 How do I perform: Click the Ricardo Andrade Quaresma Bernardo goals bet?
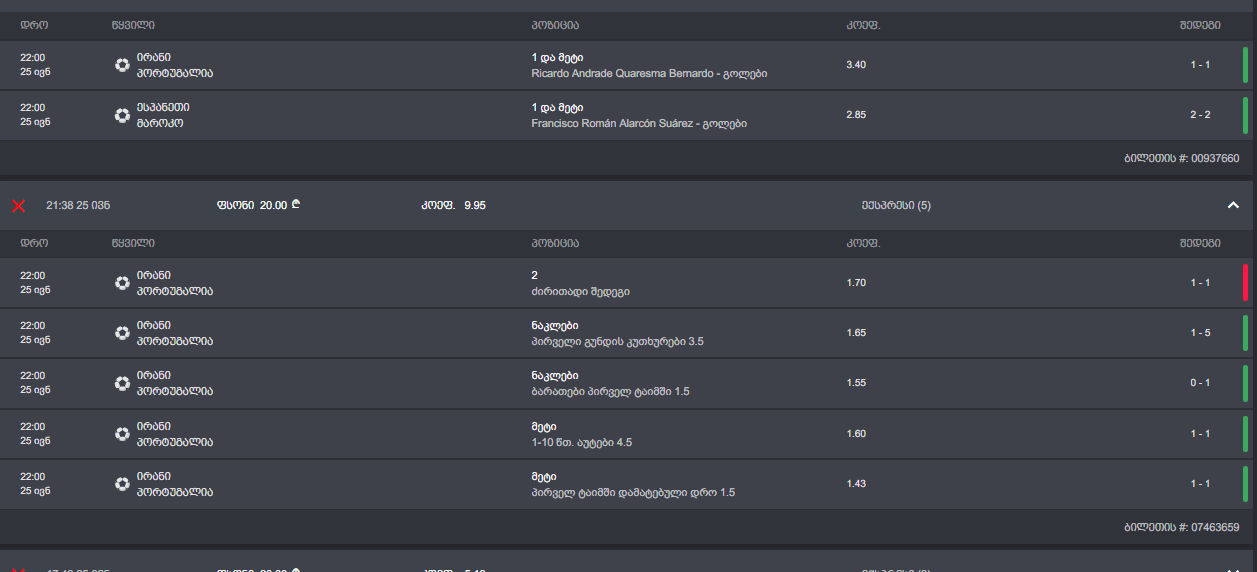click(649, 73)
